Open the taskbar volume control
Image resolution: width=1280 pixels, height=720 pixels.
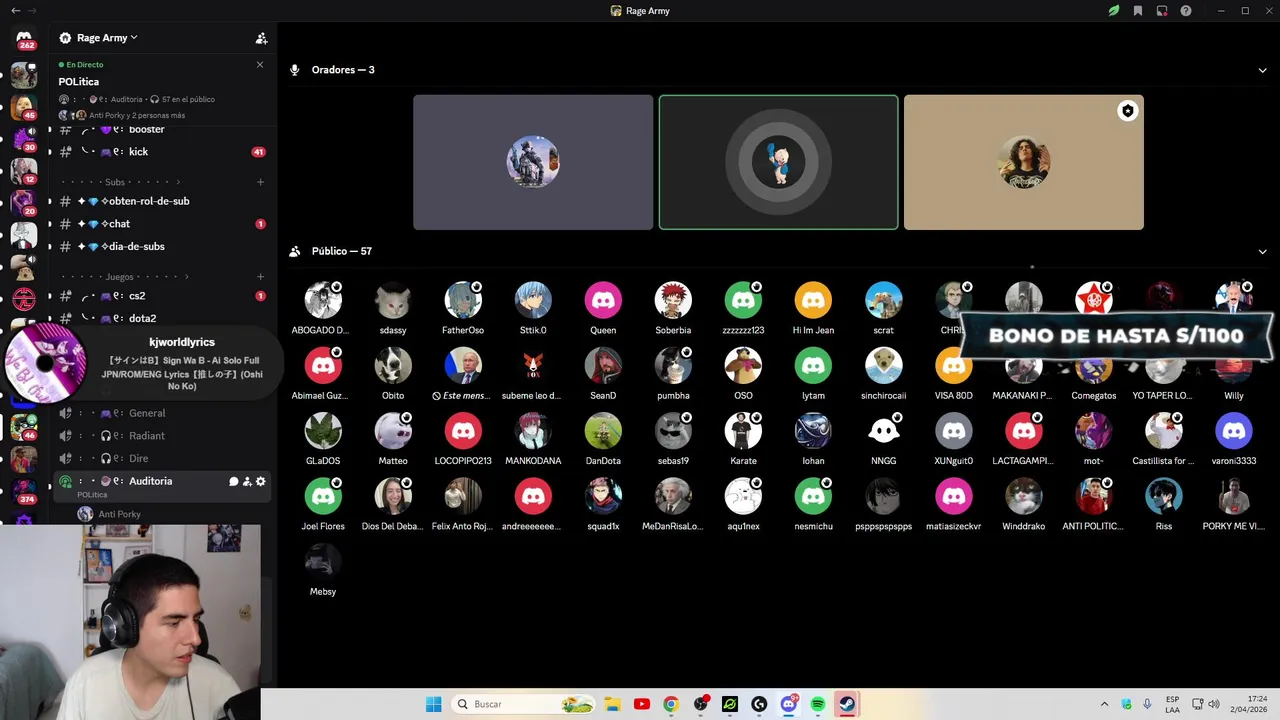1213,704
